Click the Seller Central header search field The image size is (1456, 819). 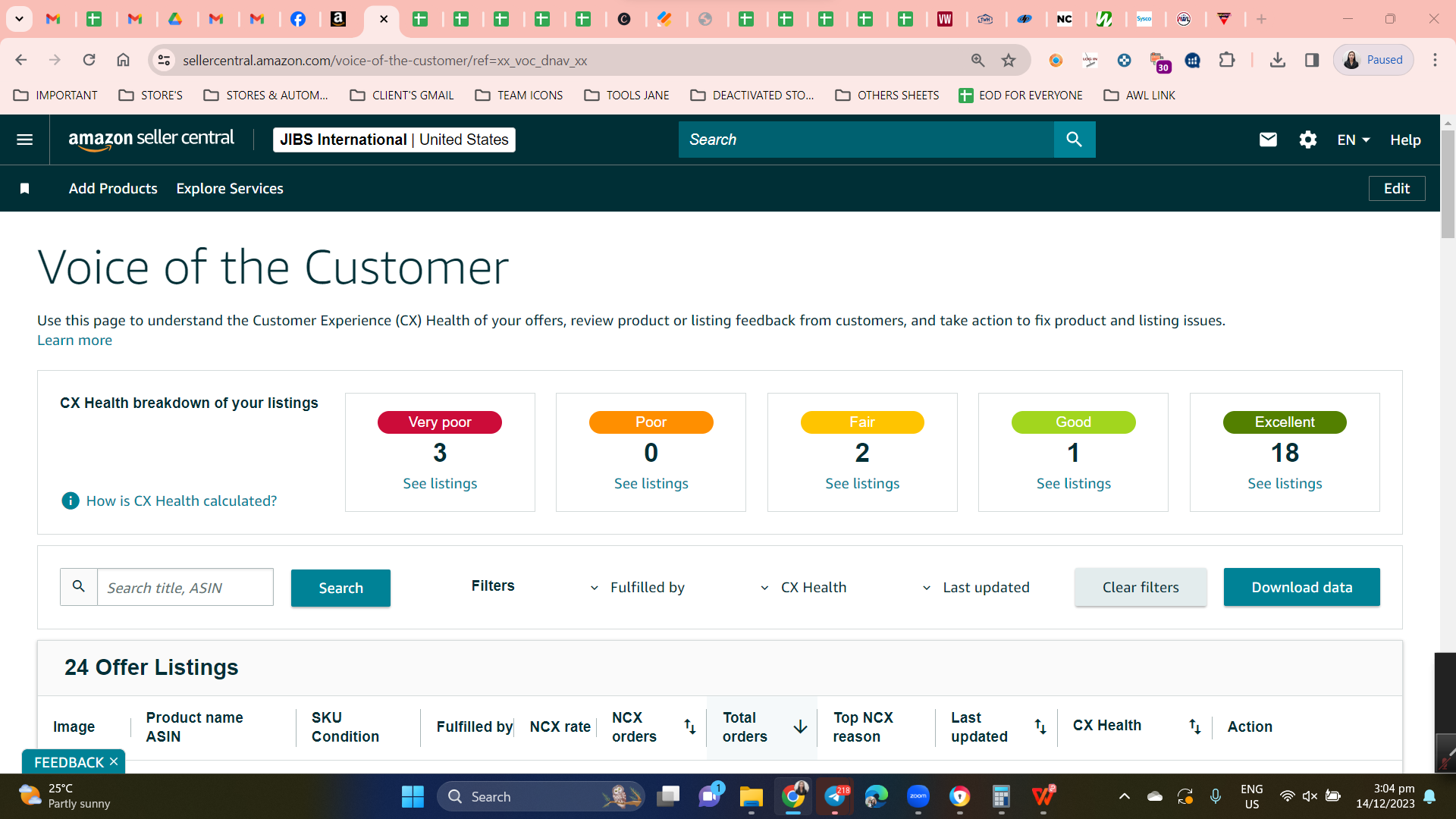[x=866, y=140]
